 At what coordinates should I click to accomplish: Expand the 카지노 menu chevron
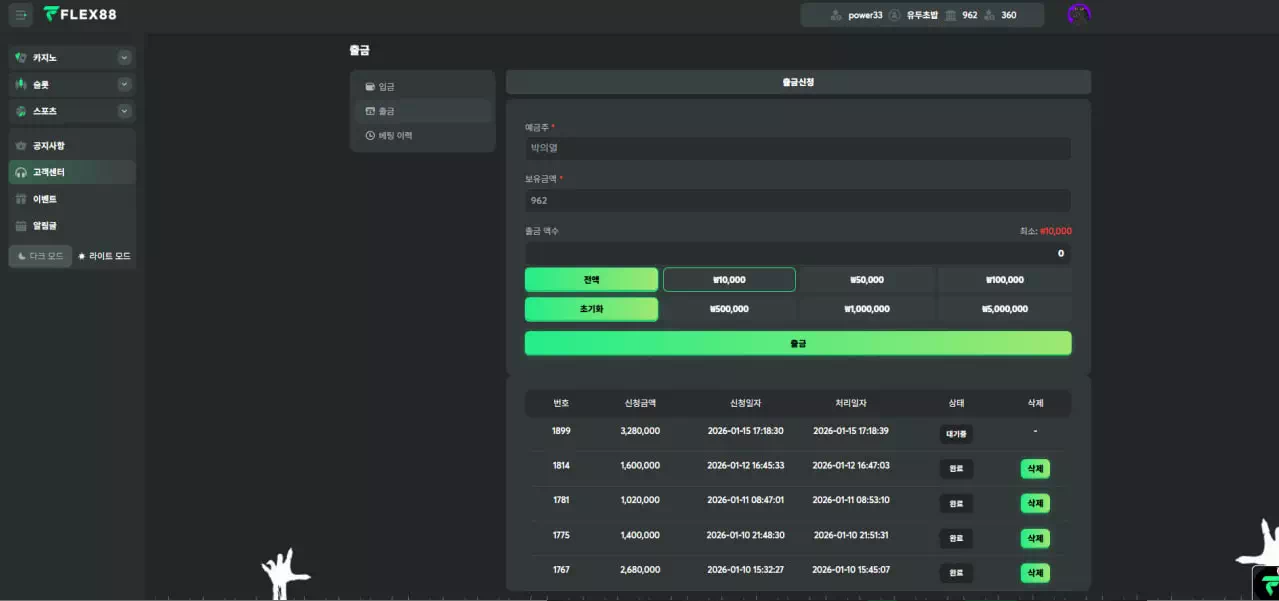(x=124, y=58)
